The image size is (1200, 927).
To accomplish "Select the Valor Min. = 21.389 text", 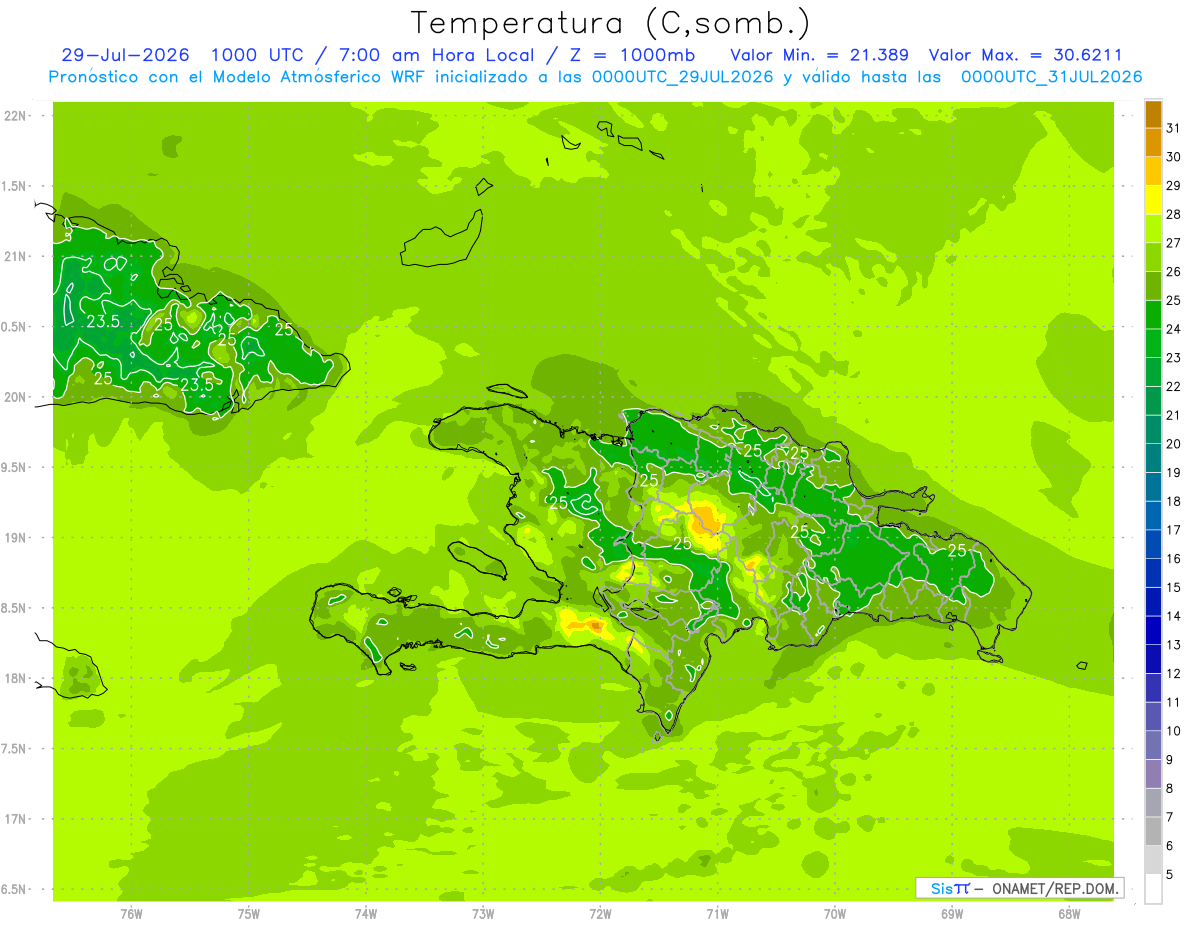I will coord(819,55).
